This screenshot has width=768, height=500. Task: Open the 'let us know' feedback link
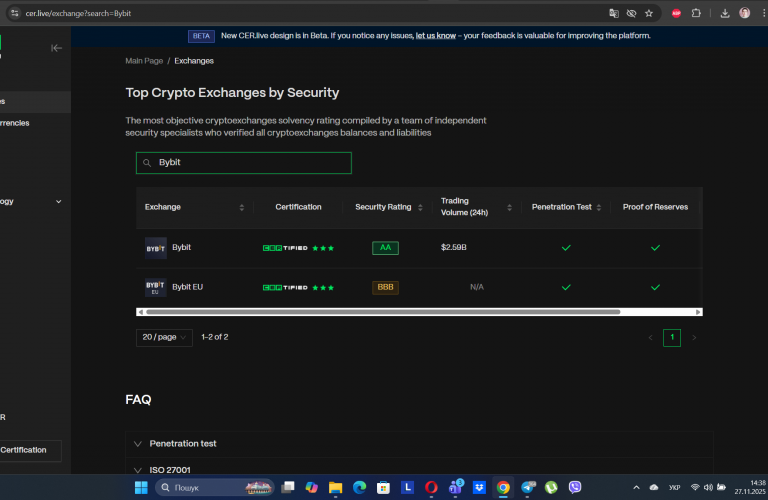[435, 36]
